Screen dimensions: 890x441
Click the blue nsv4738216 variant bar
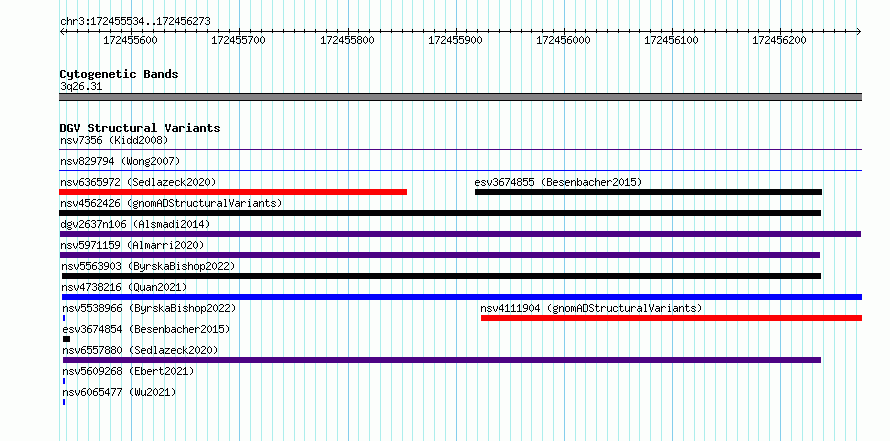coord(461,297)
